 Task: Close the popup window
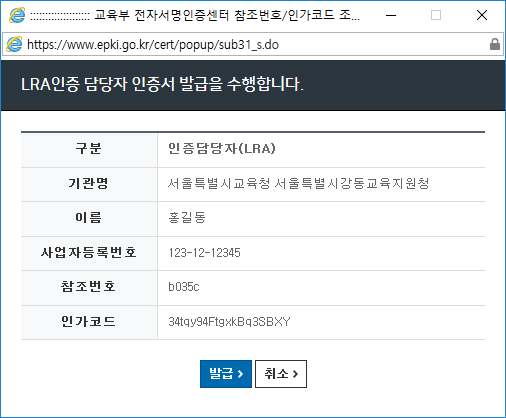tap(482, 15)
